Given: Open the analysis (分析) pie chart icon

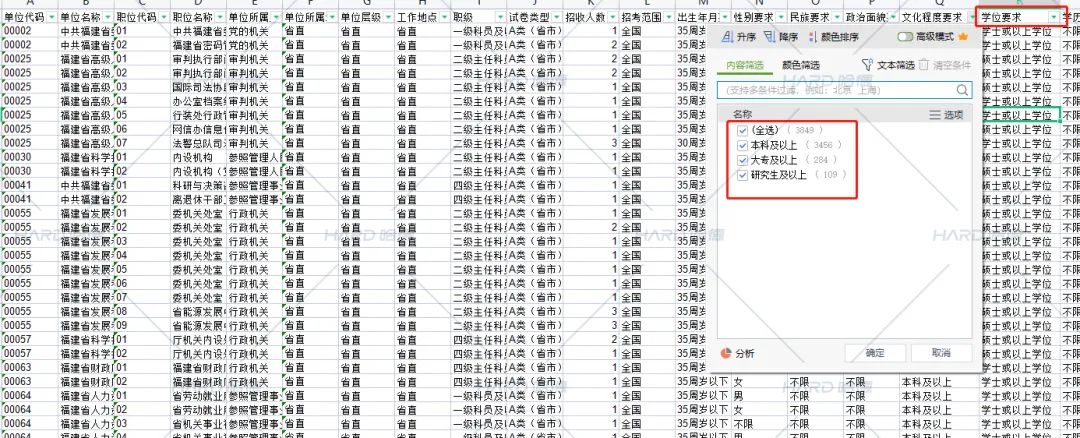Looking at the screenshot, I should (726, 353).
